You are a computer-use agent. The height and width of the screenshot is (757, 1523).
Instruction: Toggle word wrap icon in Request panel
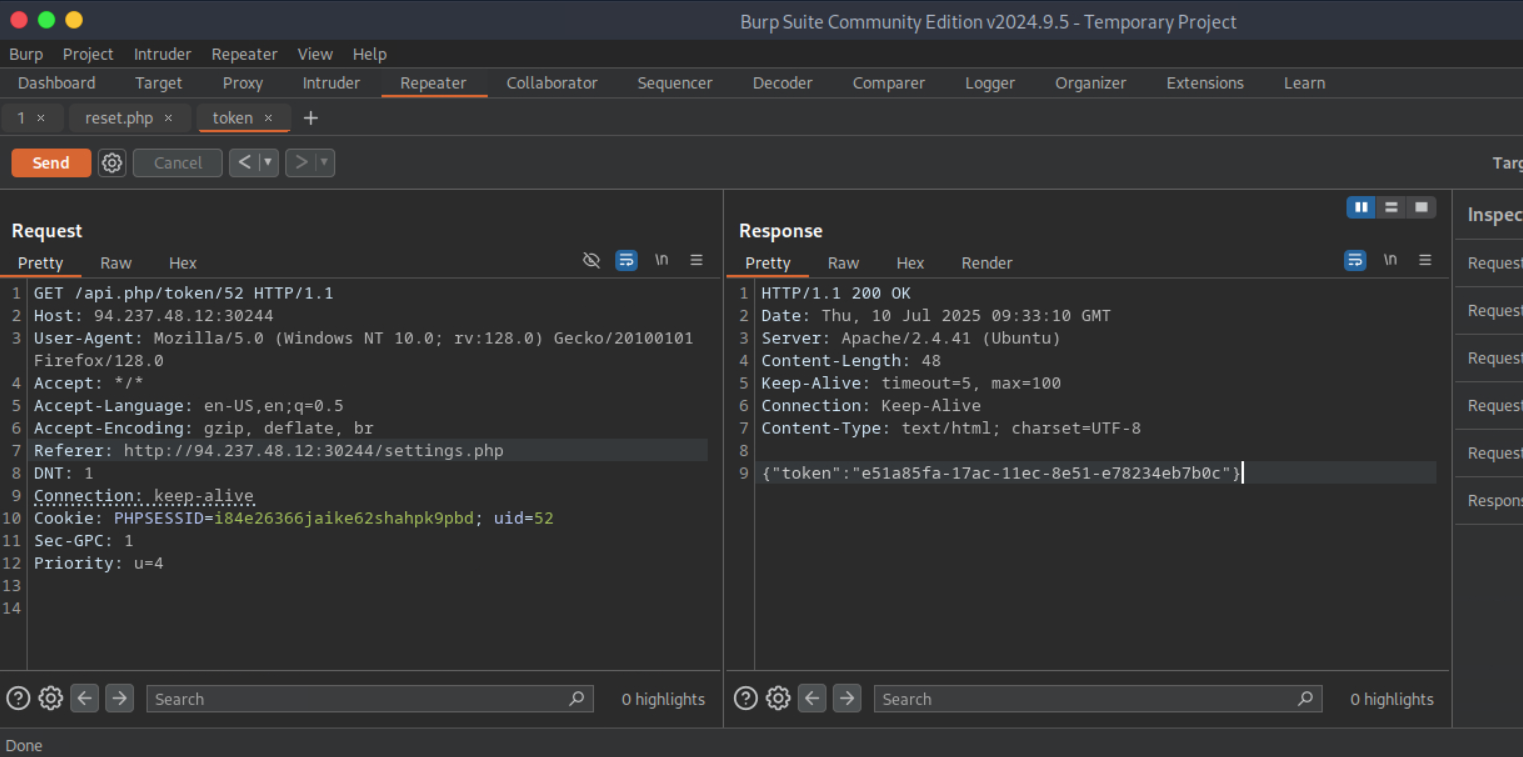click(626, 260)
